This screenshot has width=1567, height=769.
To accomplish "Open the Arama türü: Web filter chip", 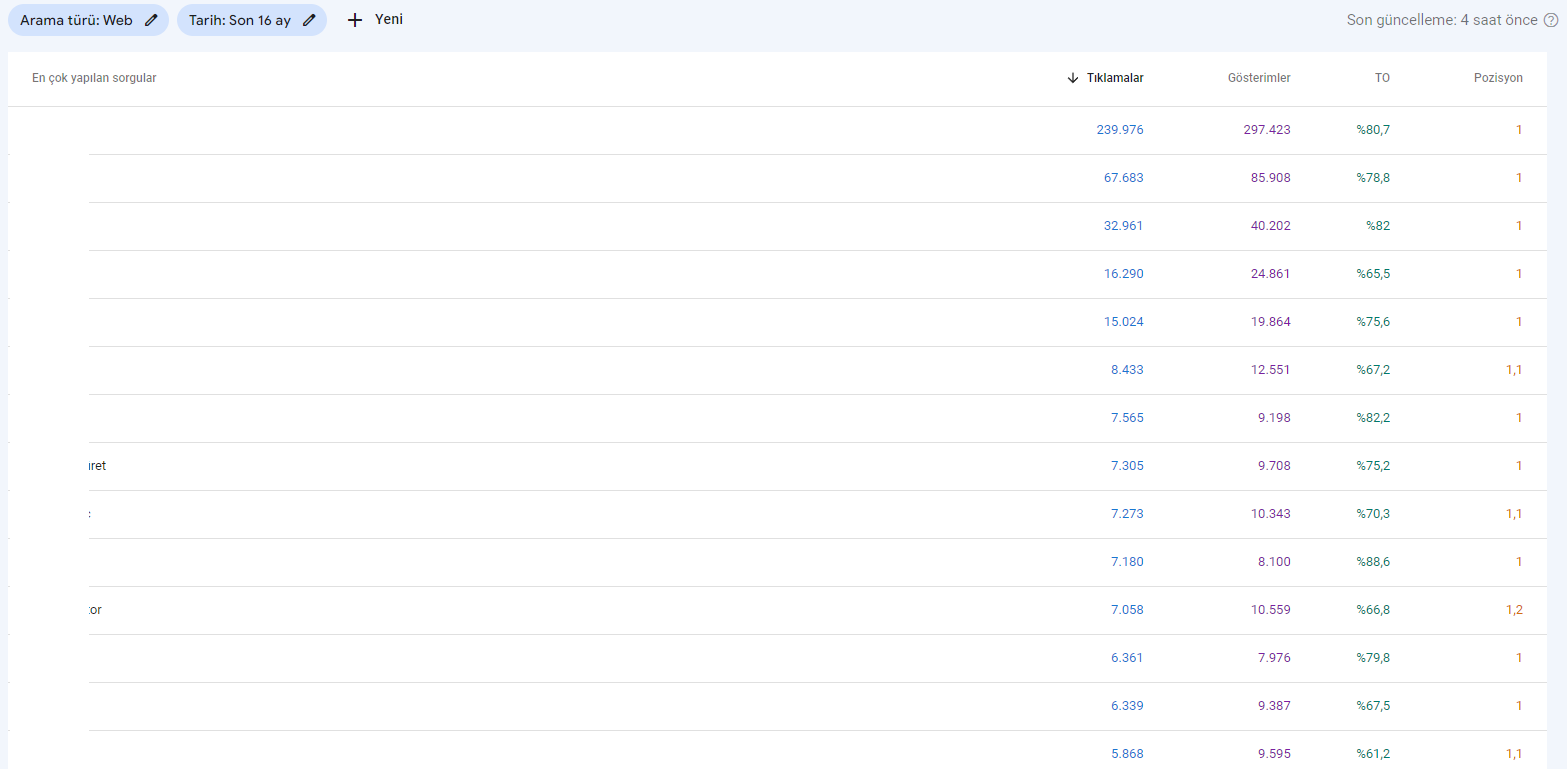I will pos(88,20).
